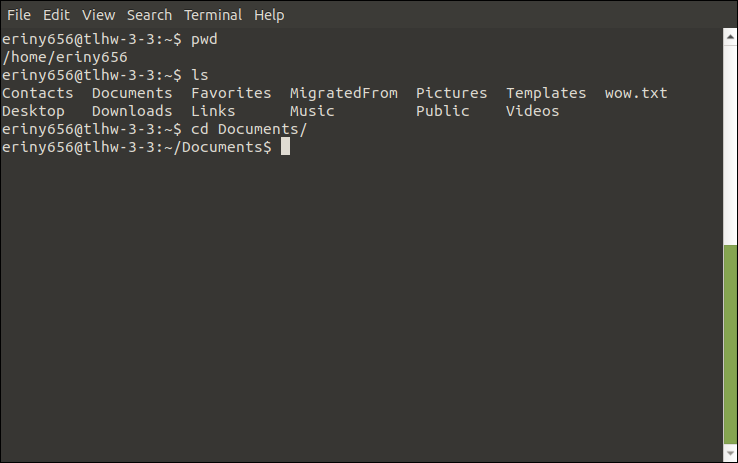Image resolution: width=738 pixels, height=463 pixels.
Task: Click the scrollbar up arrow
Action: [x=730, y=37]
